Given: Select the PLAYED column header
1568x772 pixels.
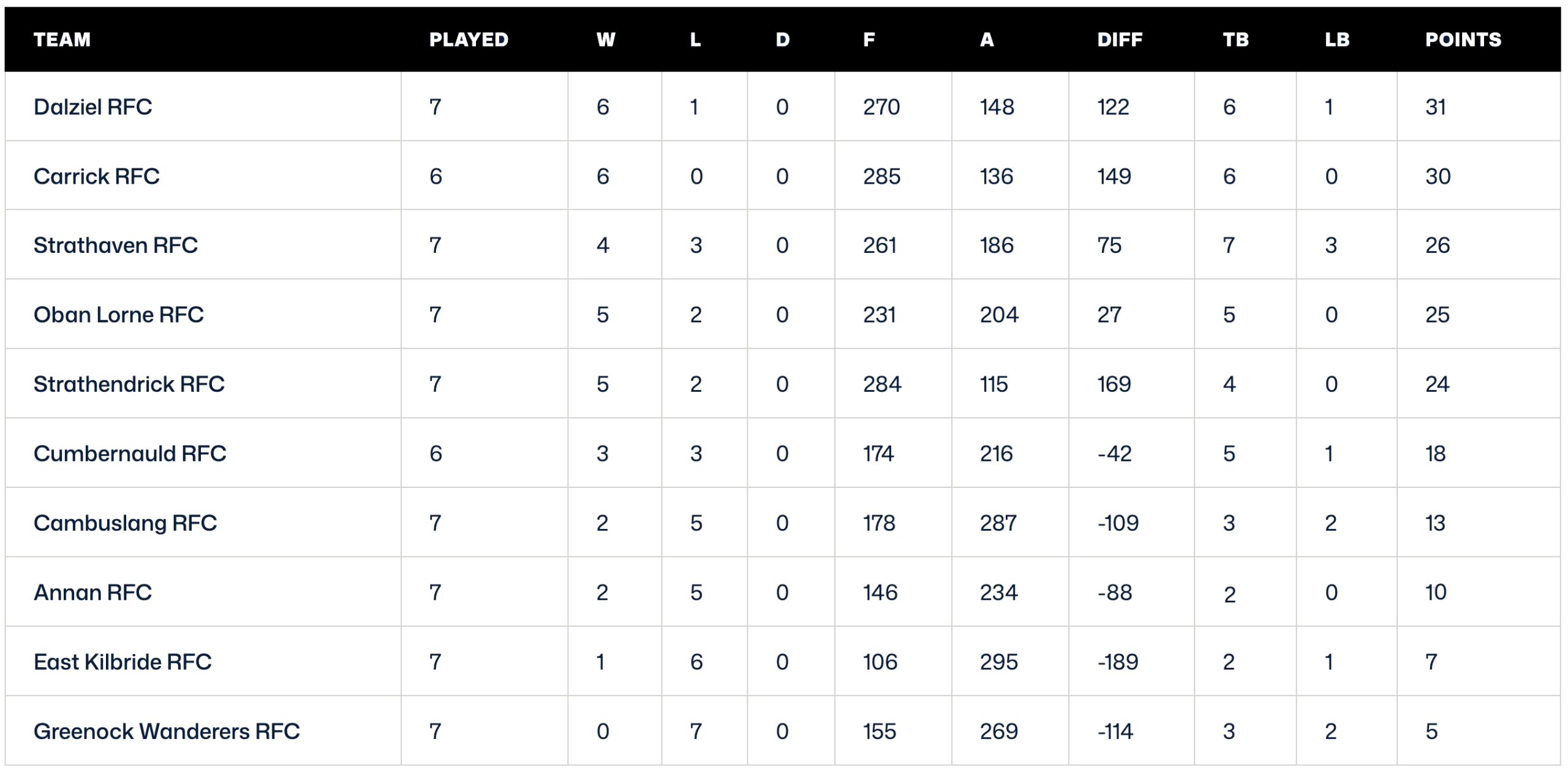Looking at the screenshot, I should (469, 40).
